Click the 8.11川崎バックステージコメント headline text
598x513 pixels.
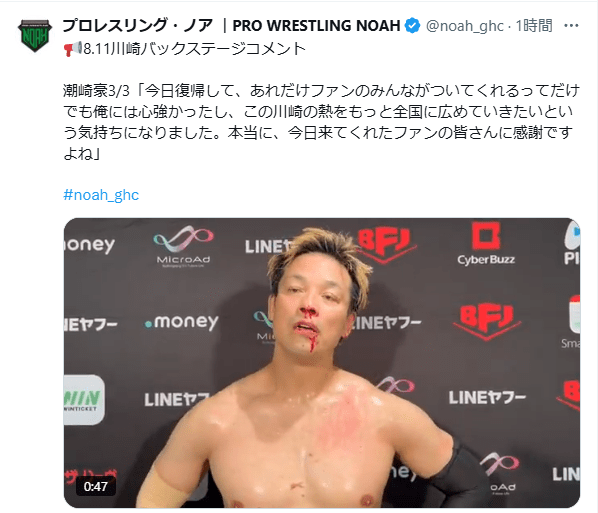pyautogui.click(x=195, y=49)
